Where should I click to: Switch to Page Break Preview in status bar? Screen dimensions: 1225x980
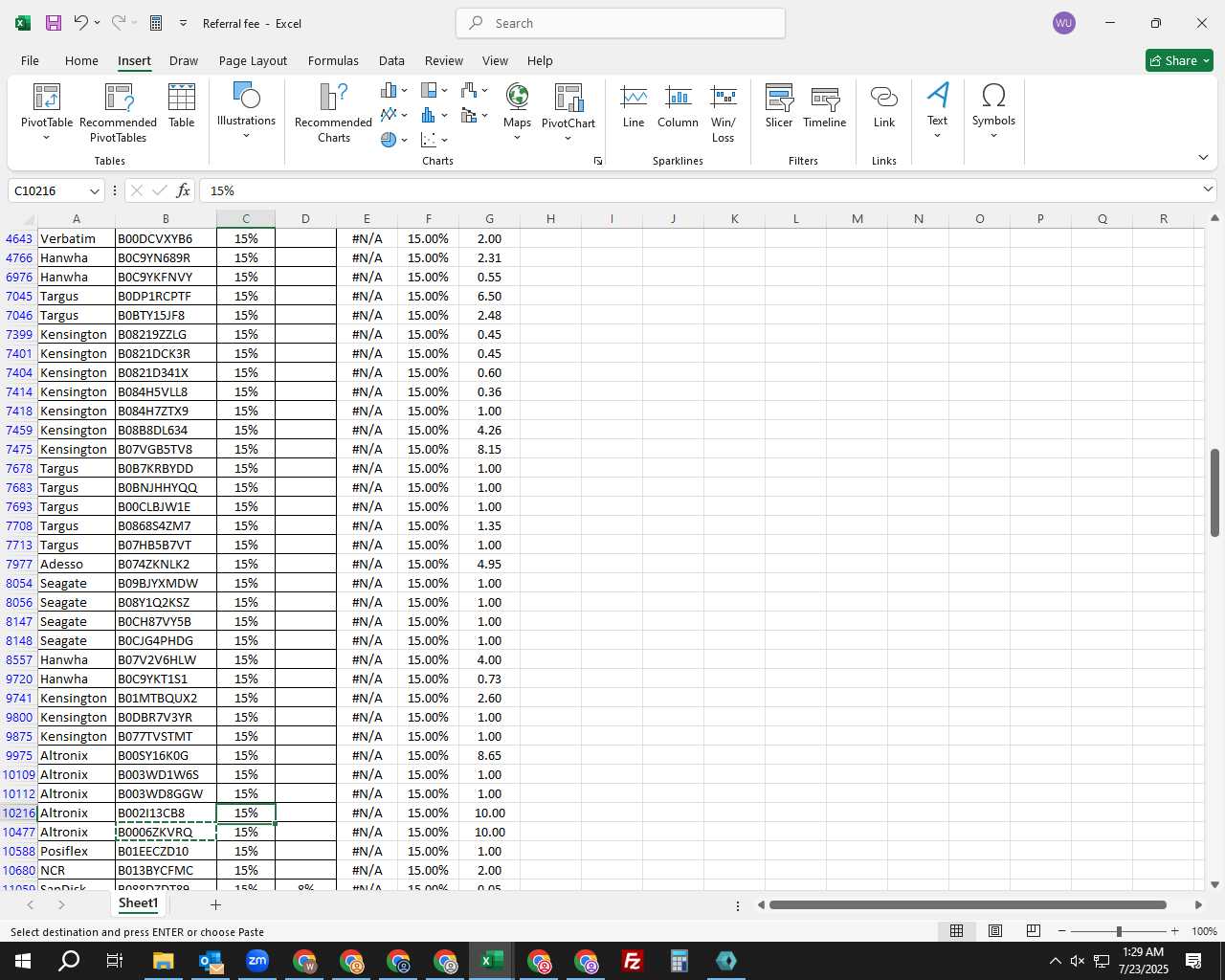tap(1034, 931)
